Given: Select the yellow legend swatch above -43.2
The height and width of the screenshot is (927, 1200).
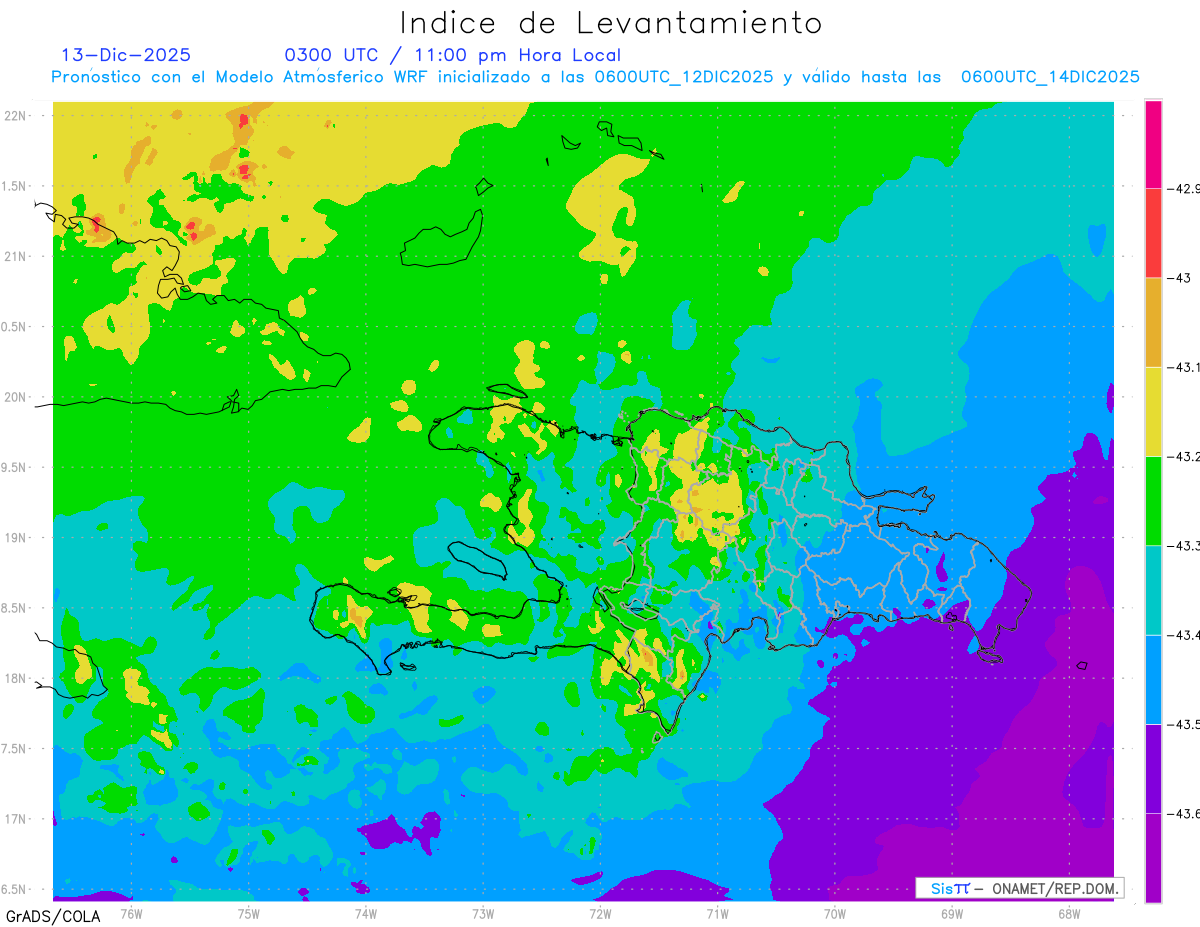Looking at the screenshot, I should click(x=1153, y=411).
